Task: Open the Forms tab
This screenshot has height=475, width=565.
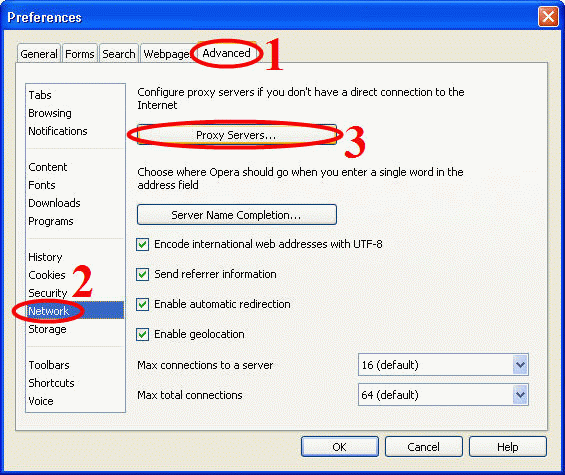Action: (x=80, y=54)
